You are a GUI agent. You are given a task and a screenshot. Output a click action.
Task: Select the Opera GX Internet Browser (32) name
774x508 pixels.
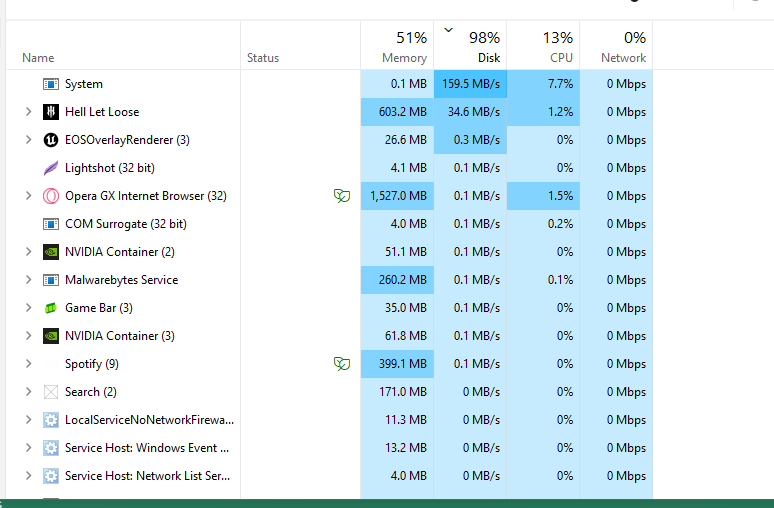(146, 196)
